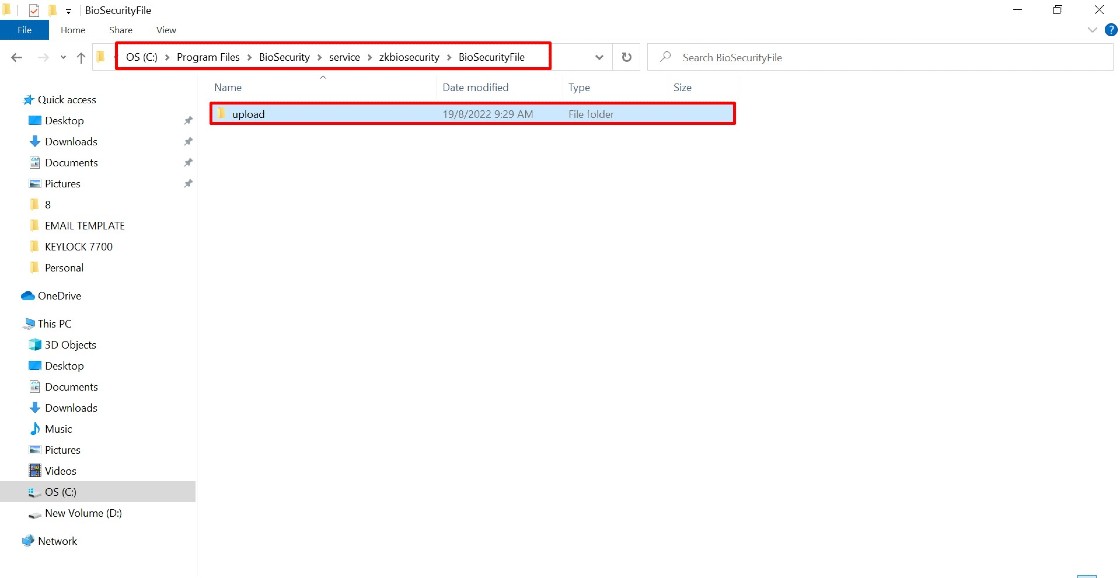This screenshot has width=1120, height=578.
Task: Go up one folder level arrow
Action: (x=81, y=58)
